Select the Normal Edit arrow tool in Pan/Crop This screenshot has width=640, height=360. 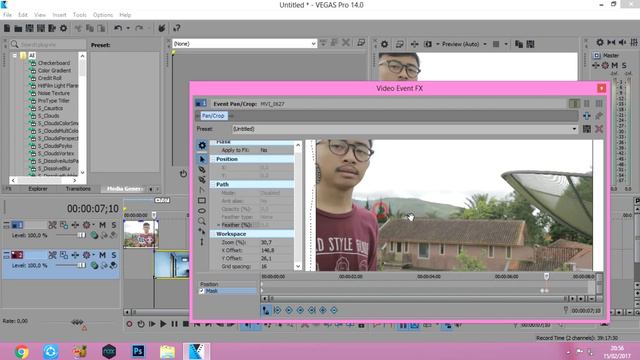[x=202, y=159]
